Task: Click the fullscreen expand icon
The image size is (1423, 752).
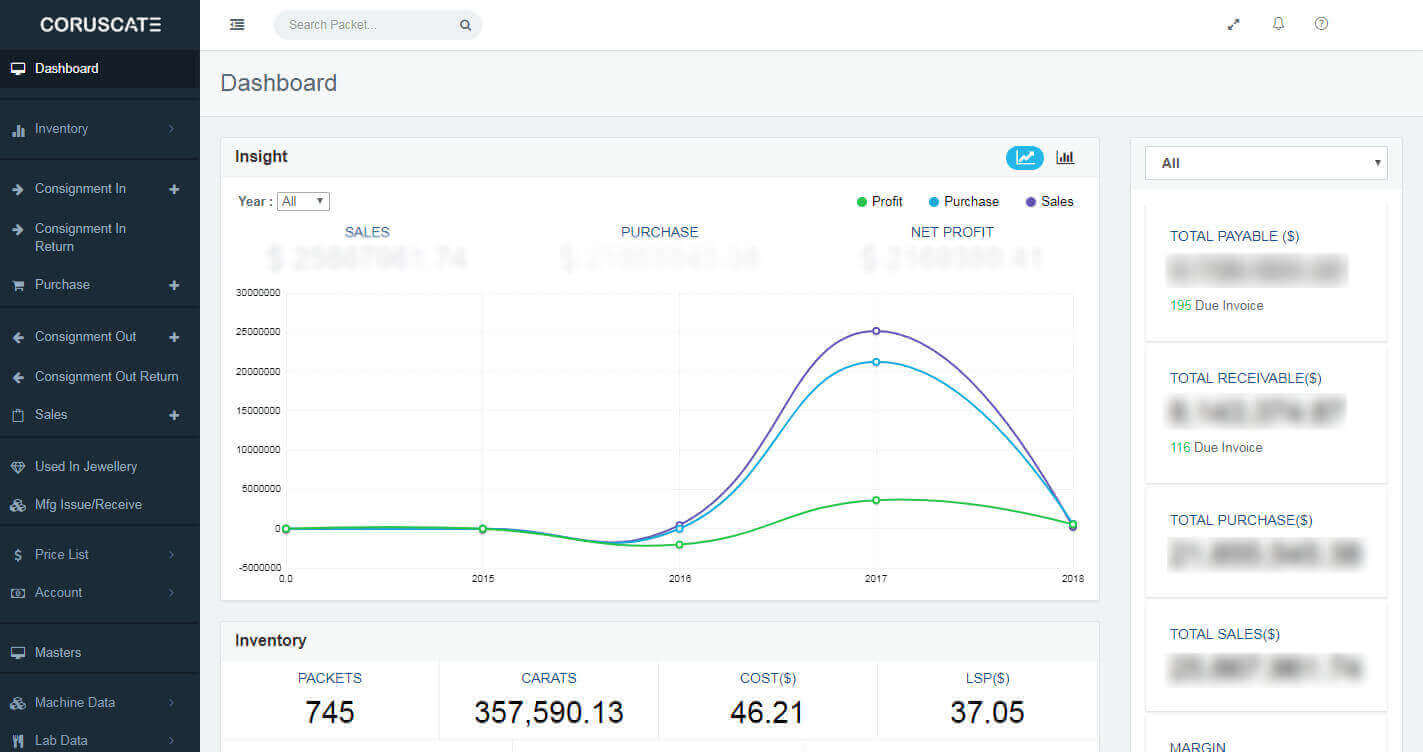Action: [1233, 25]
